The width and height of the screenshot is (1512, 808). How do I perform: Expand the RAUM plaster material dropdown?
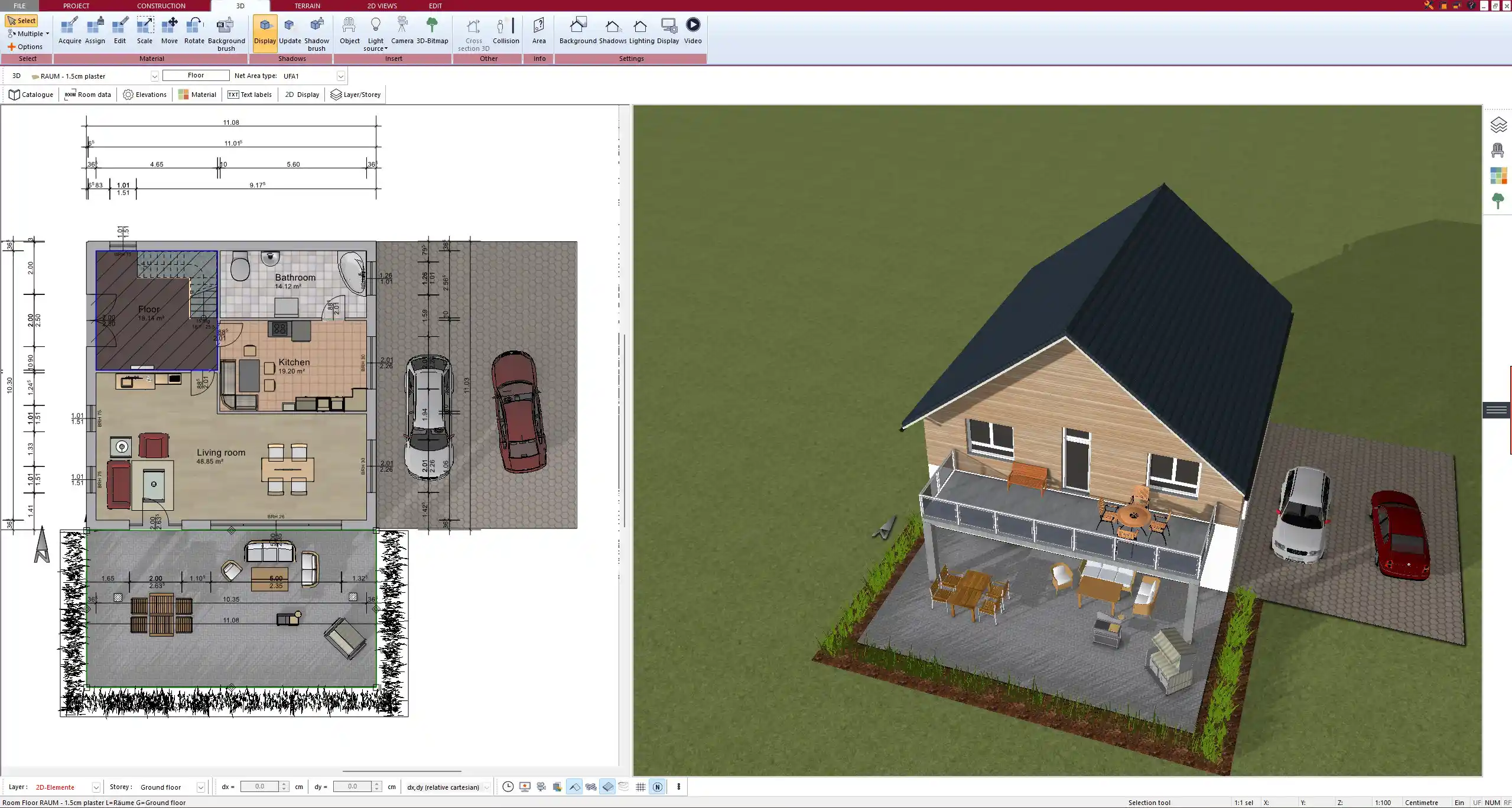[x=154, y=76]
